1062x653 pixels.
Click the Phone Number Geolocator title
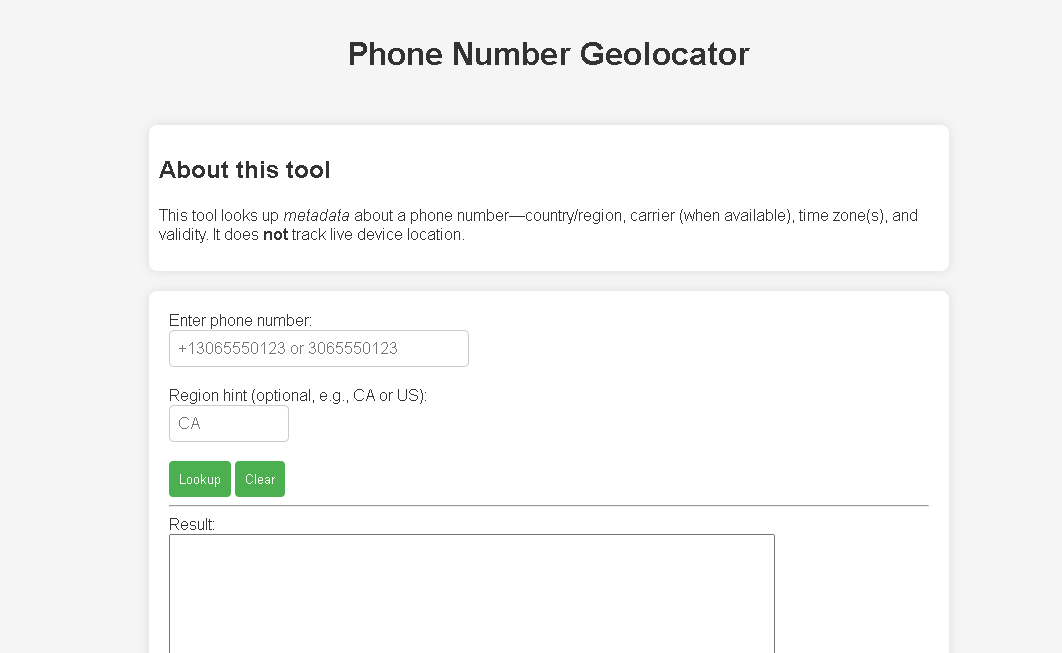coord(548,54)
